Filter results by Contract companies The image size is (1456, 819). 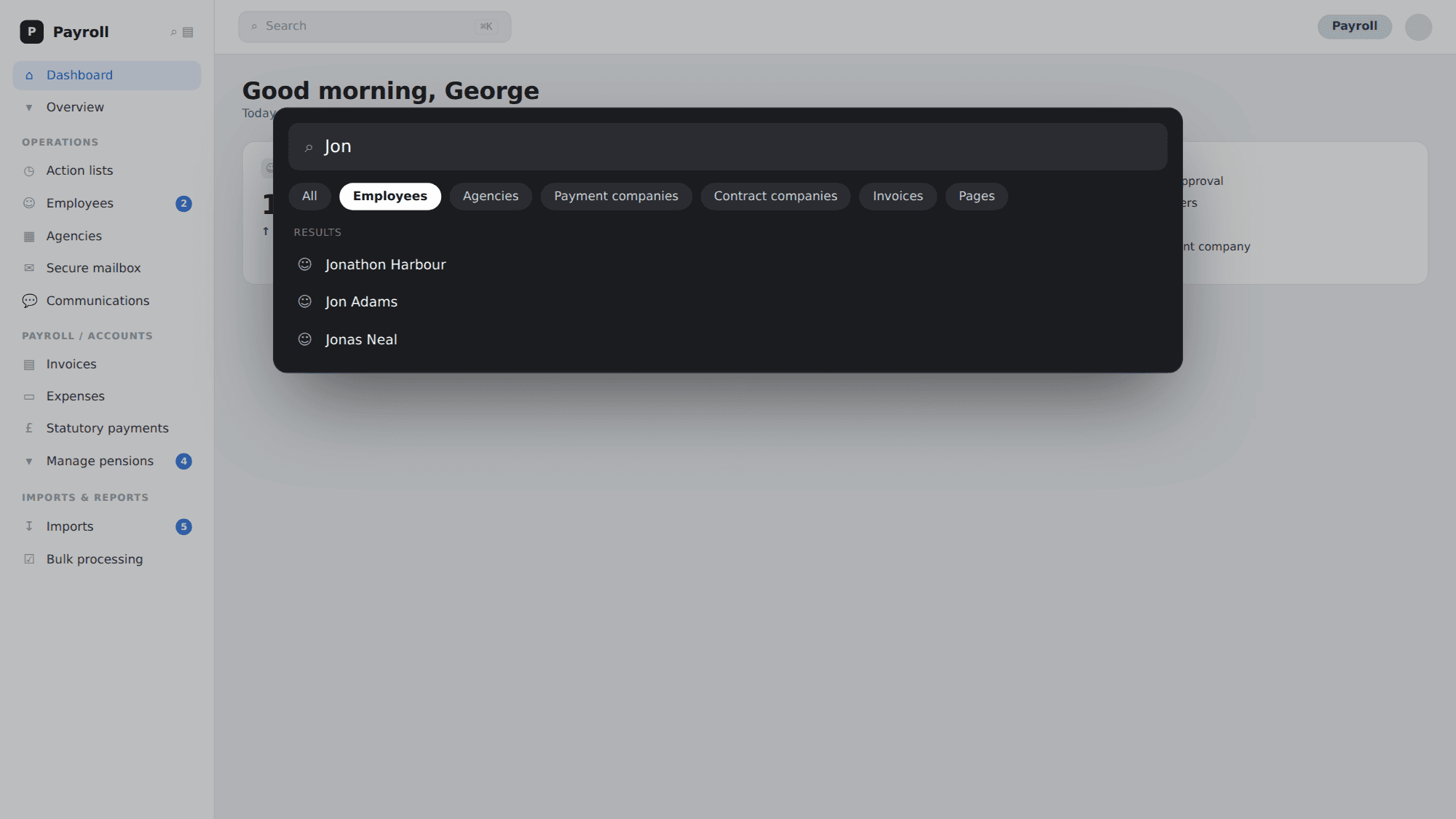tap(775, 196)
